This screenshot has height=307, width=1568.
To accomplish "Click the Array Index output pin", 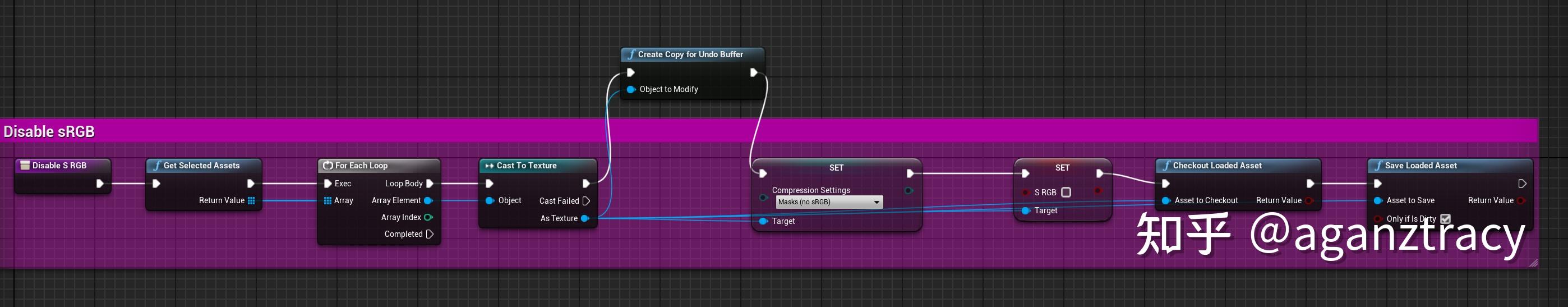I will click(428, 217).
